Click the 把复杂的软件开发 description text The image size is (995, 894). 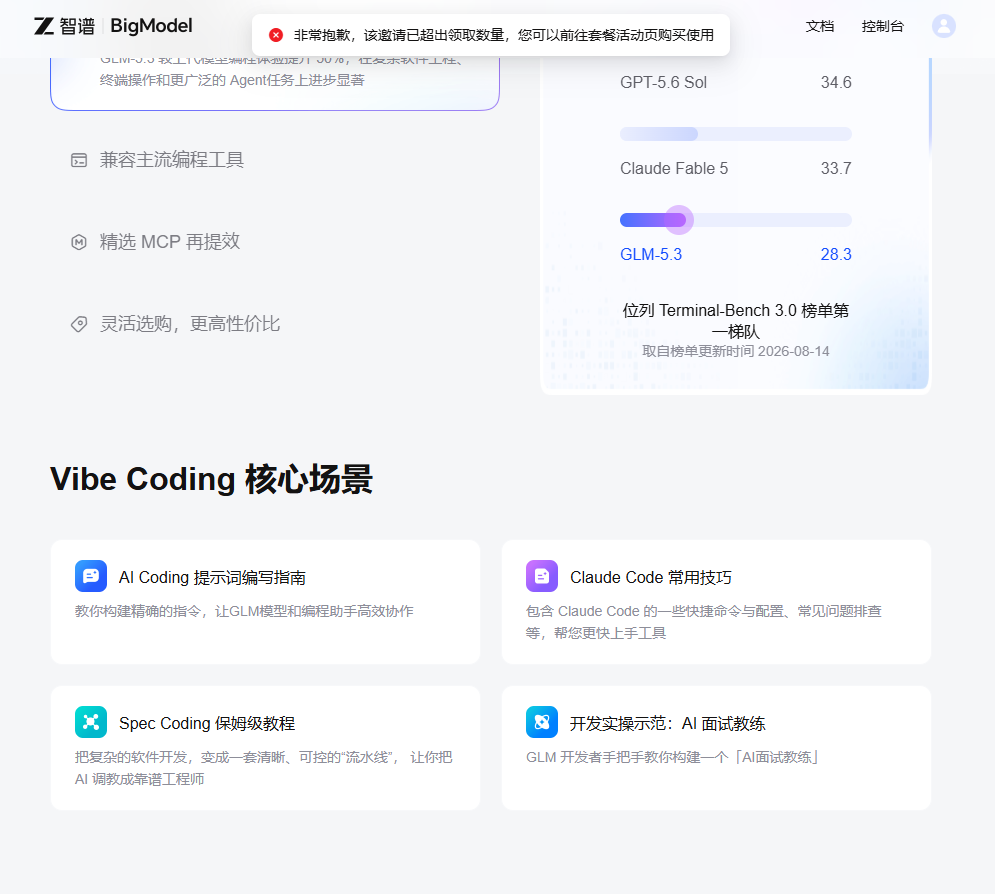pyautogui.click(x=263, y=768)
